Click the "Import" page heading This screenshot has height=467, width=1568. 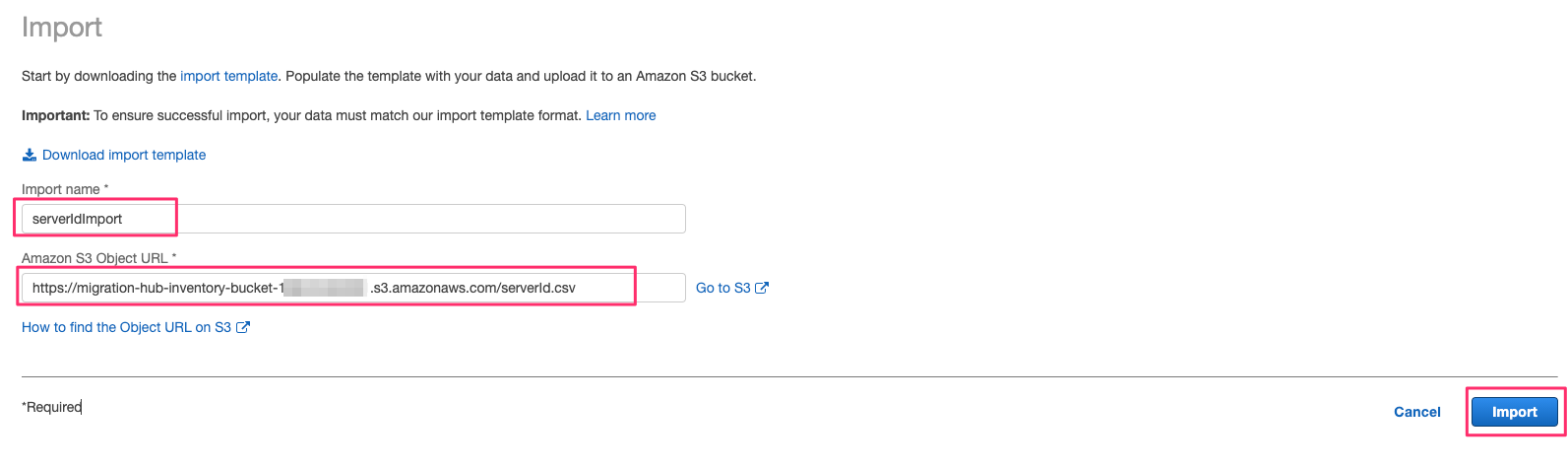tap(62, 28)
